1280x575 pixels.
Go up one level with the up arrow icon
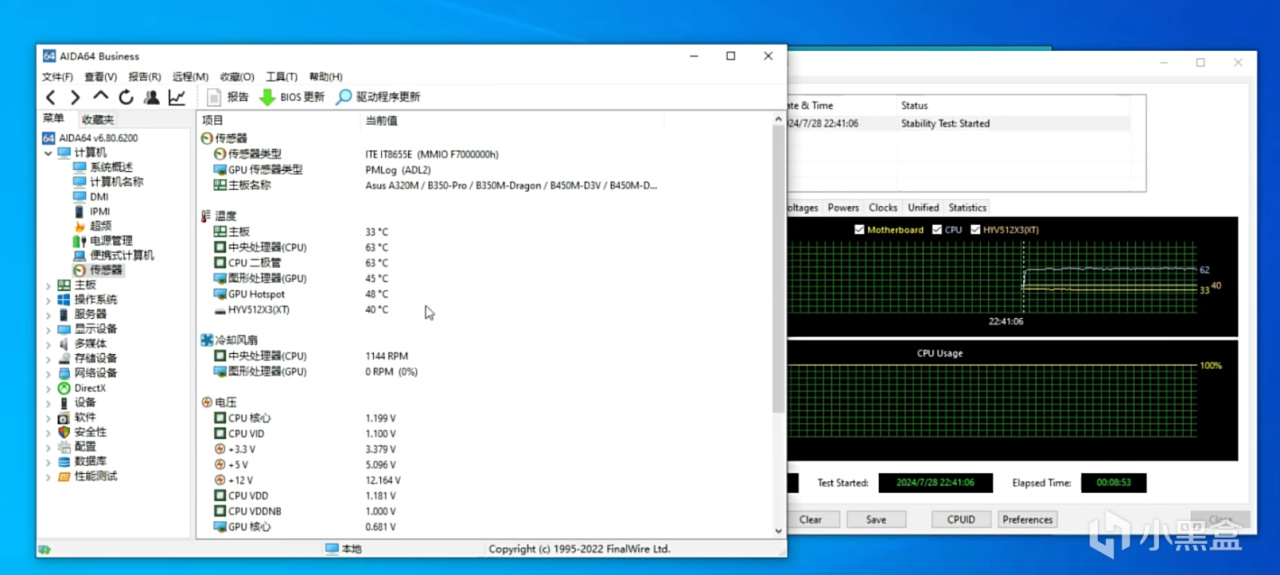[x=101, y=97]
